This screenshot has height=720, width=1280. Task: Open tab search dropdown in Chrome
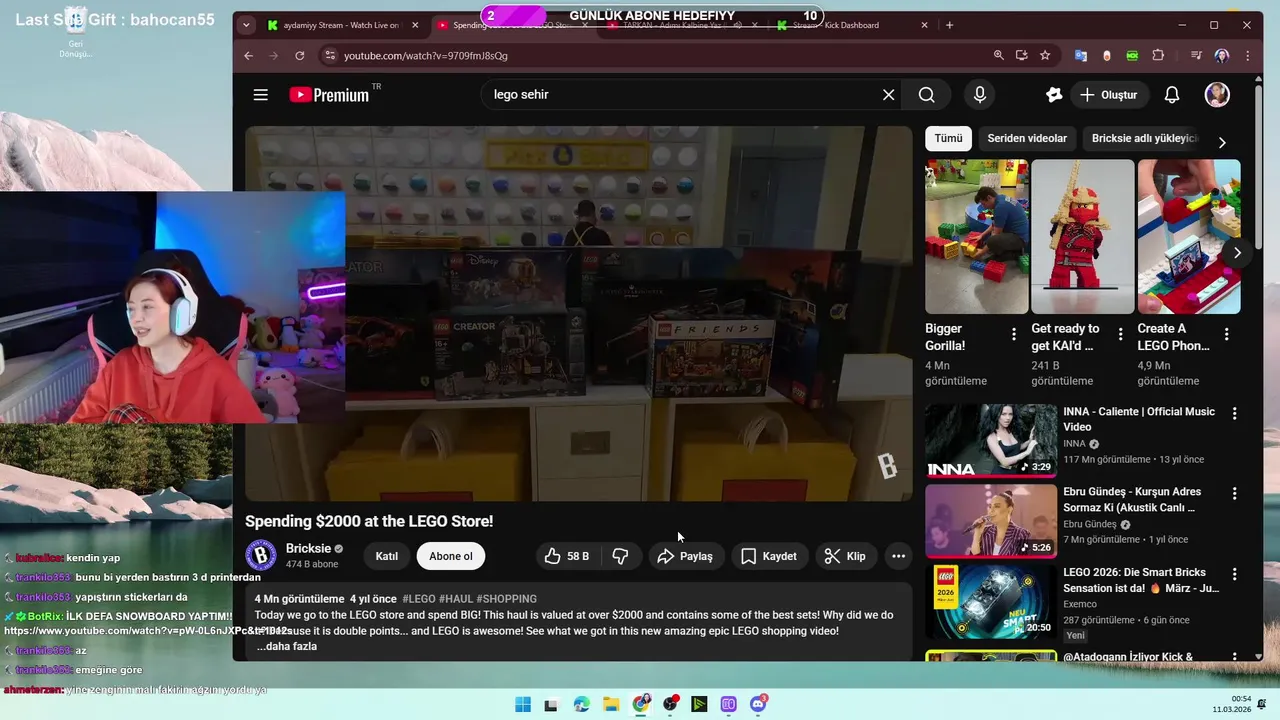[x=246, y=25]
